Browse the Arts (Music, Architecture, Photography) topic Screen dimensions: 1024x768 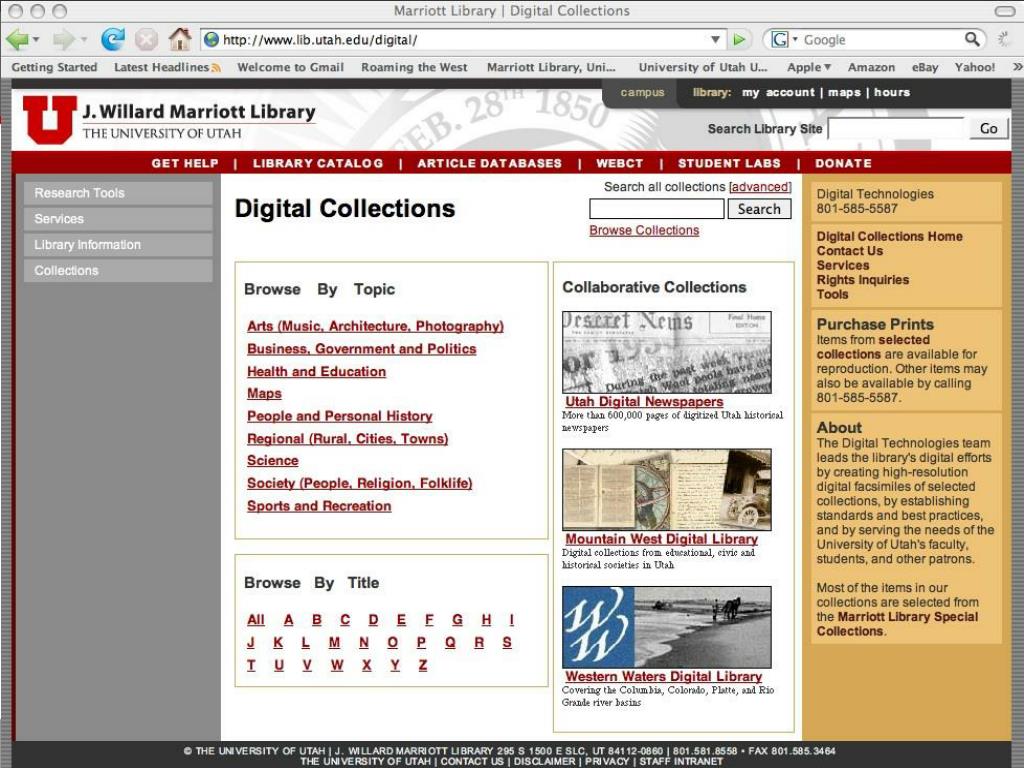(x=376, y=326)
